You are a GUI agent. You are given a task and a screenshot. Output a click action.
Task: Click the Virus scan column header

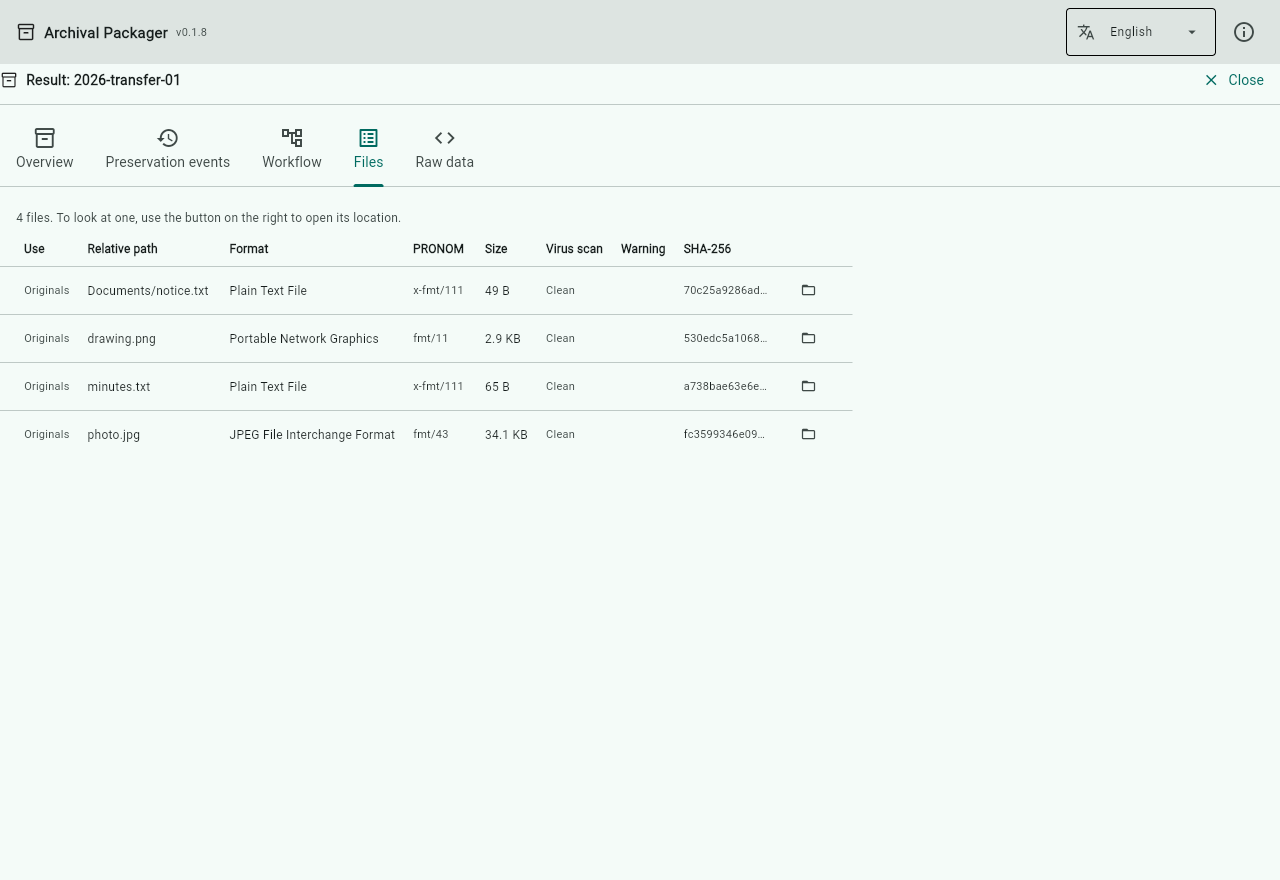[574, 249]
